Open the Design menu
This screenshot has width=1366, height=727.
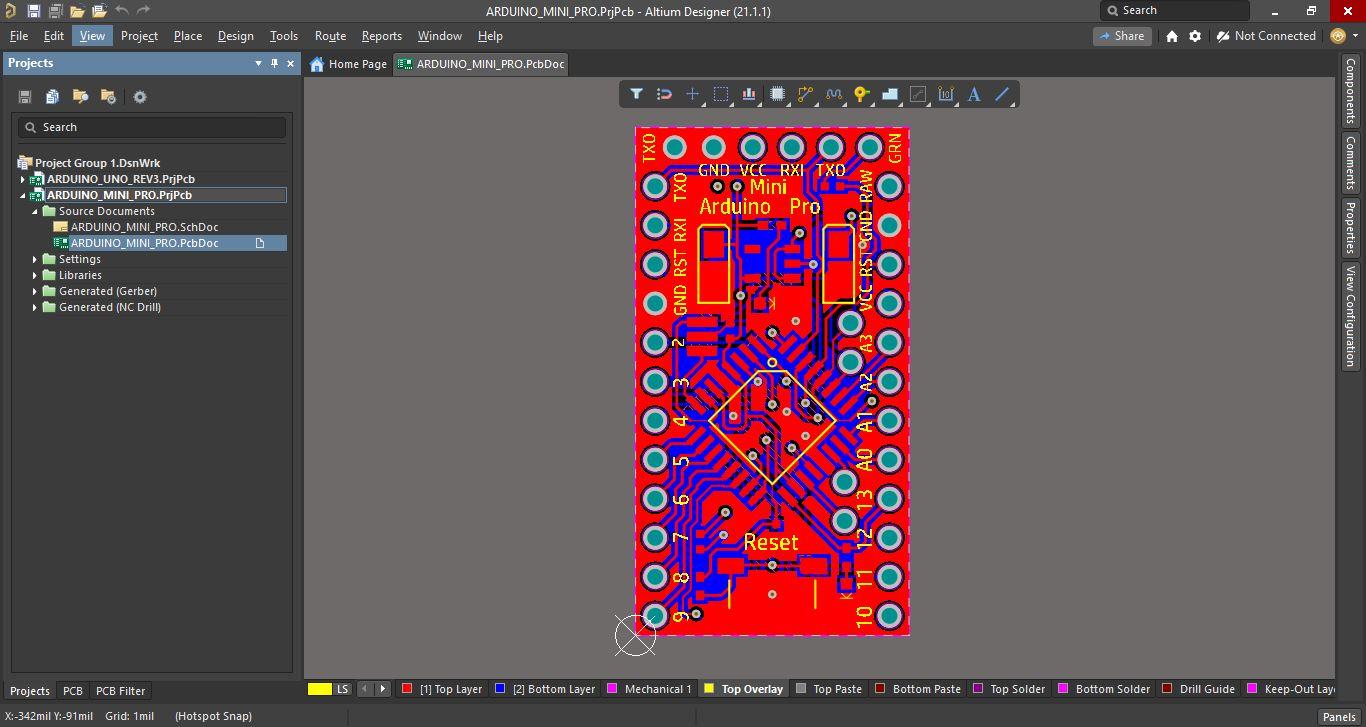coord(236,36)
